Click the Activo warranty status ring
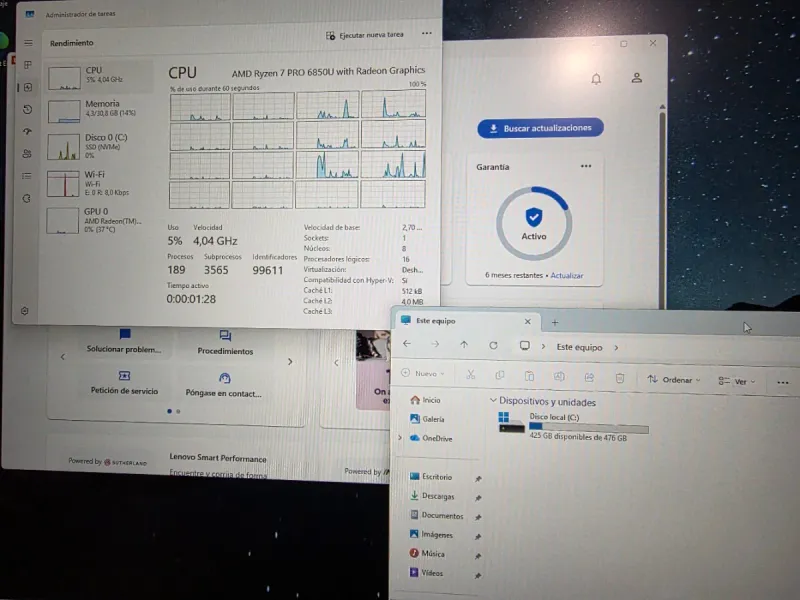Image resolution: width=800 pixels, height=600 pixels. click(x=534, y=223)
